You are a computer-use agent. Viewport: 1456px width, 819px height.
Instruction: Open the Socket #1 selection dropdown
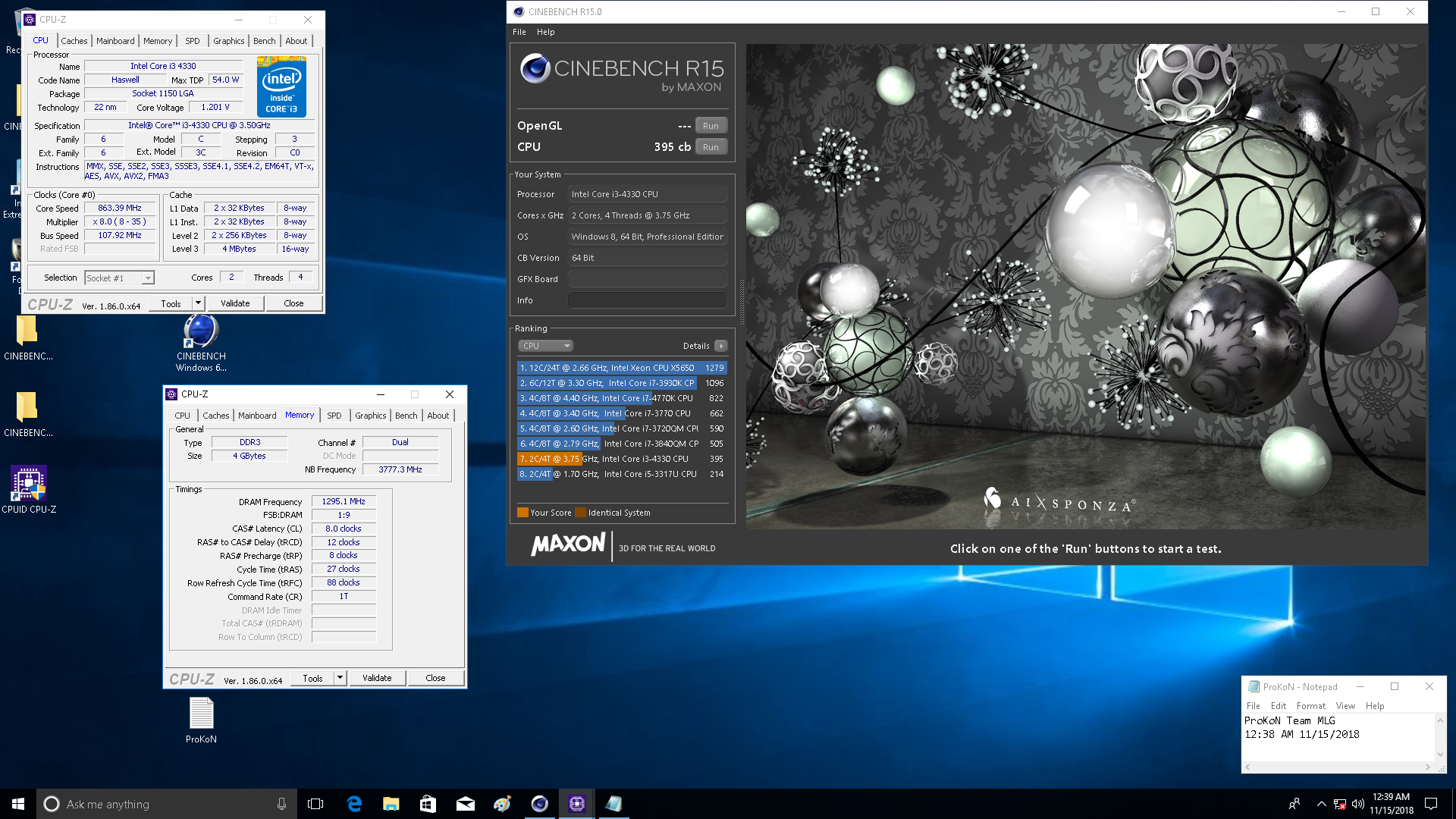click(x=119, y=278)
